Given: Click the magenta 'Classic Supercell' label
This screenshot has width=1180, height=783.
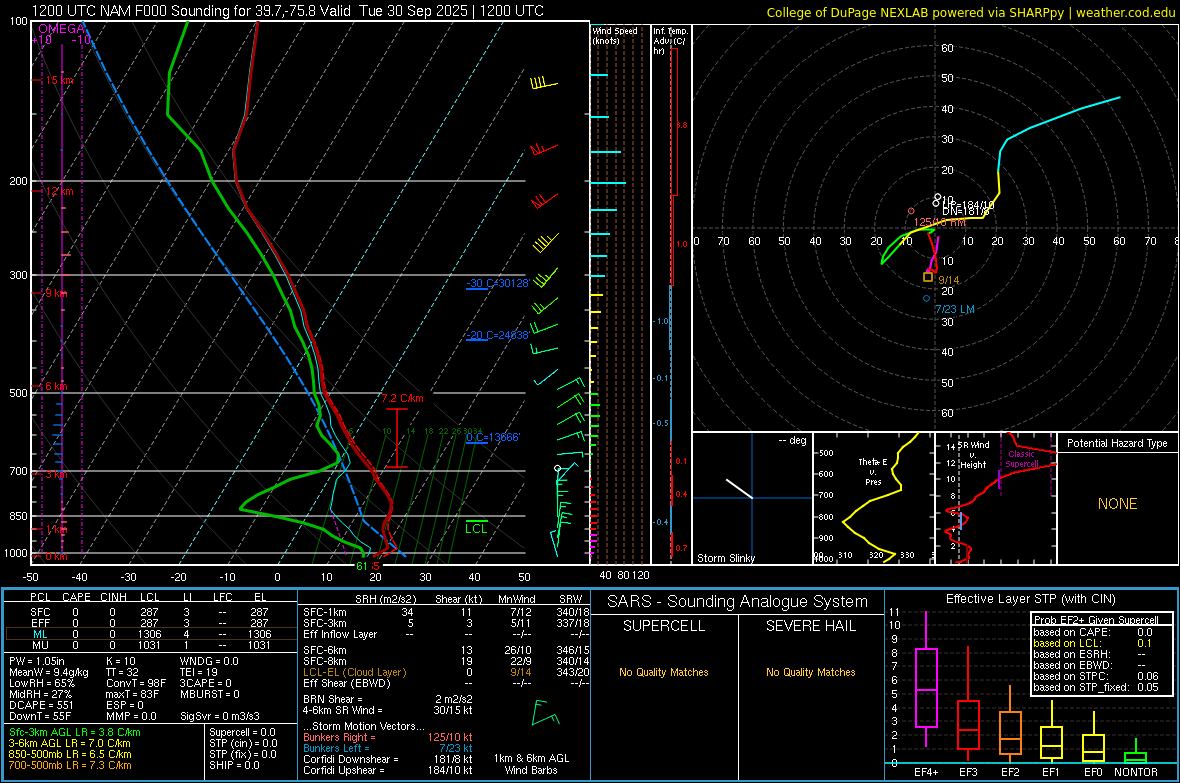Looking at the screenshot, I should pos(1022,459).
